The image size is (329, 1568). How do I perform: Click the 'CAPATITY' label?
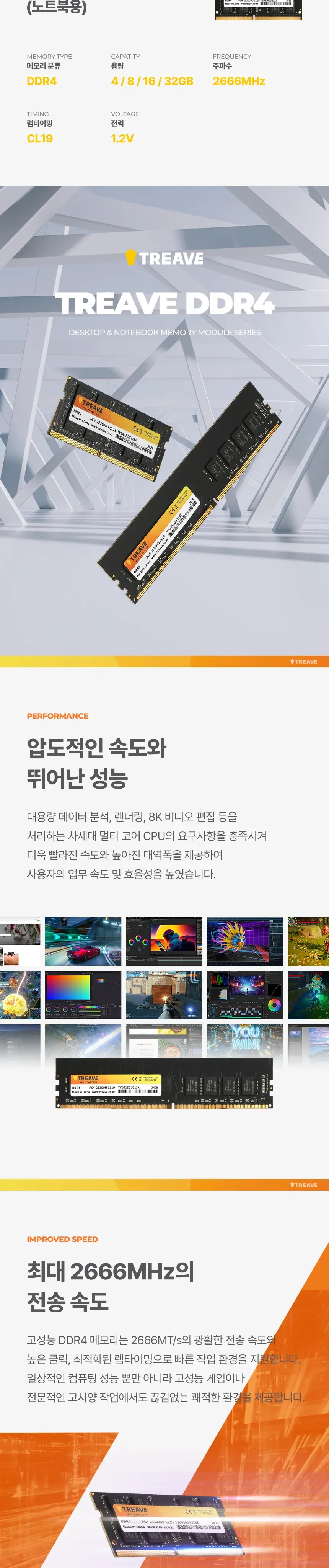125,57
